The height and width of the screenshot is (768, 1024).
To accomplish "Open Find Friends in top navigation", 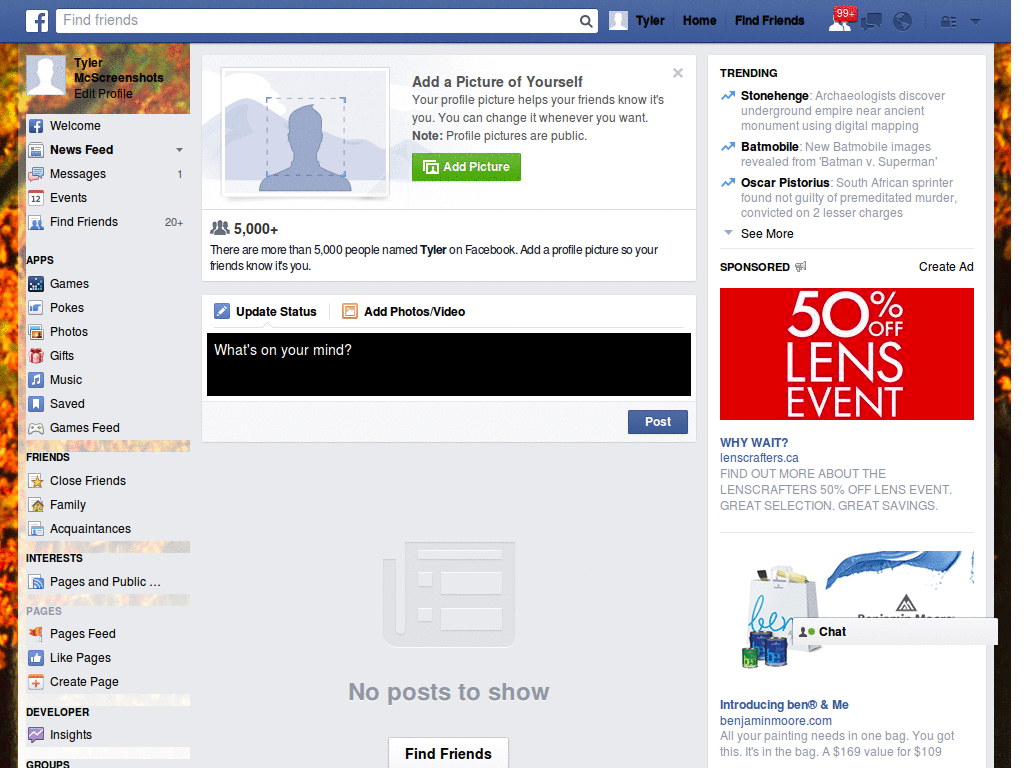I will [x=769, y=21].
